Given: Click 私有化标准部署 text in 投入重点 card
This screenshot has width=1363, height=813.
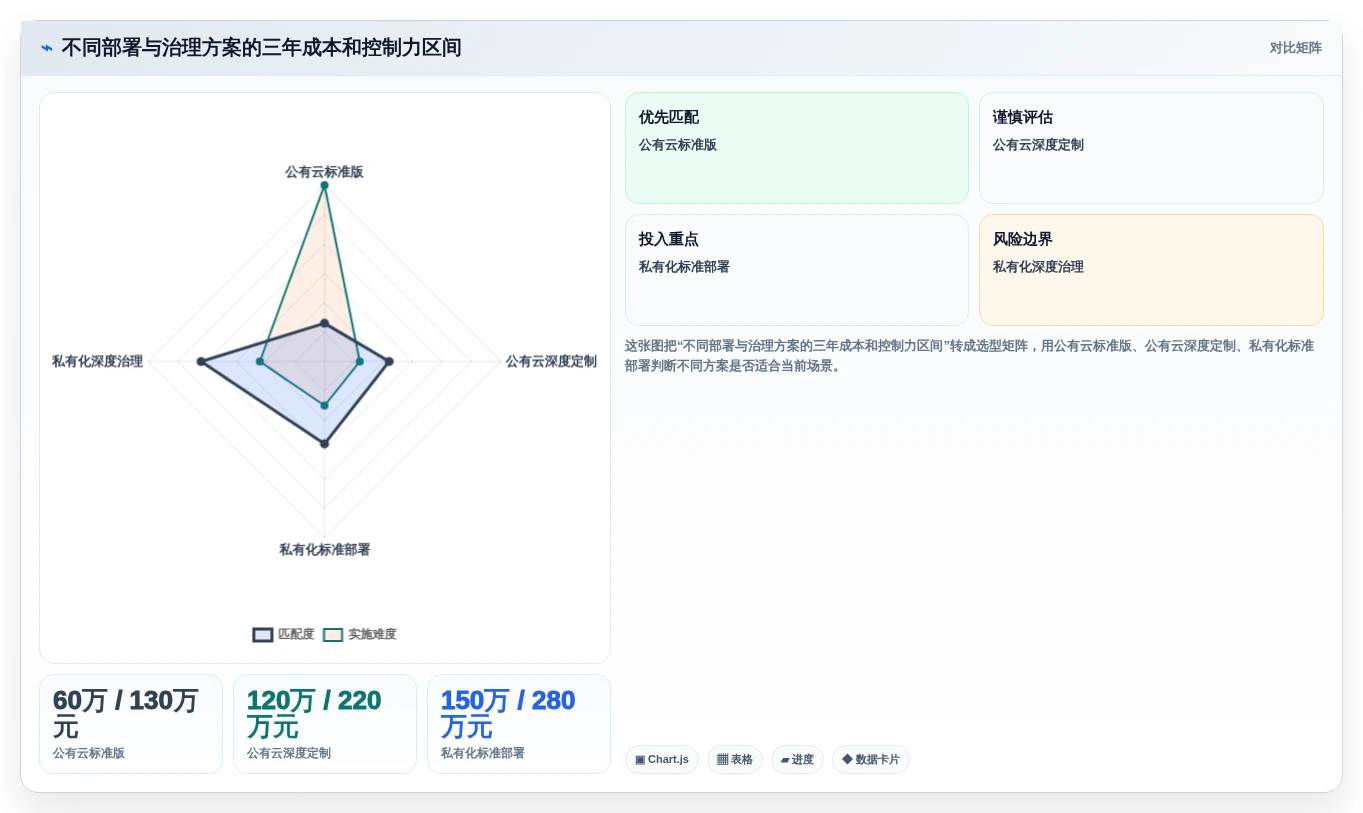Looking at the screenshot, I should point(684,267).
